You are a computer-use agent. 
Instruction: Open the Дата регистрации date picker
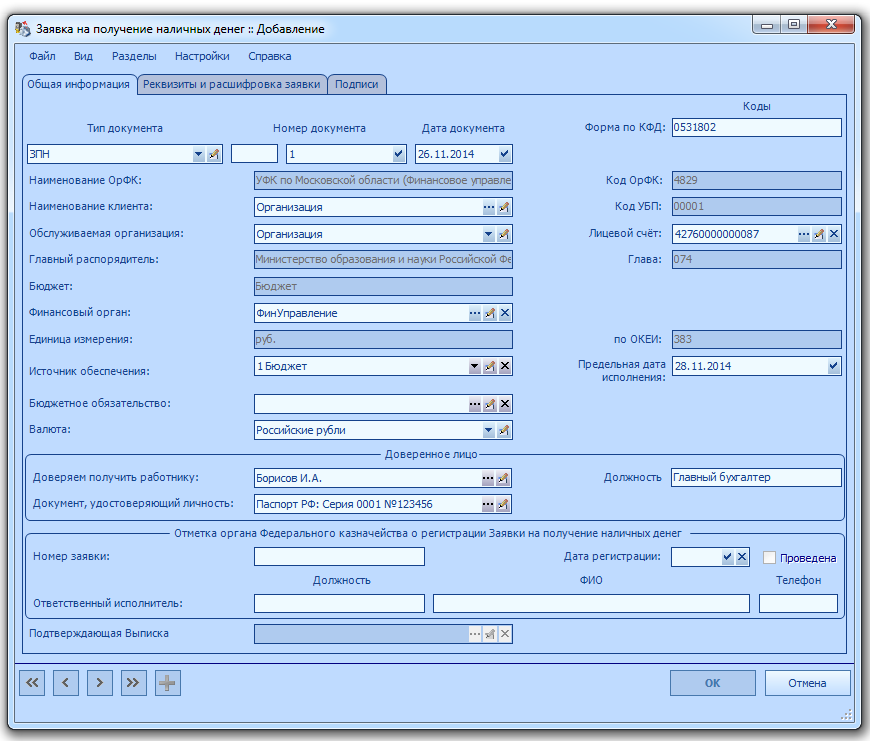[727, 557]
